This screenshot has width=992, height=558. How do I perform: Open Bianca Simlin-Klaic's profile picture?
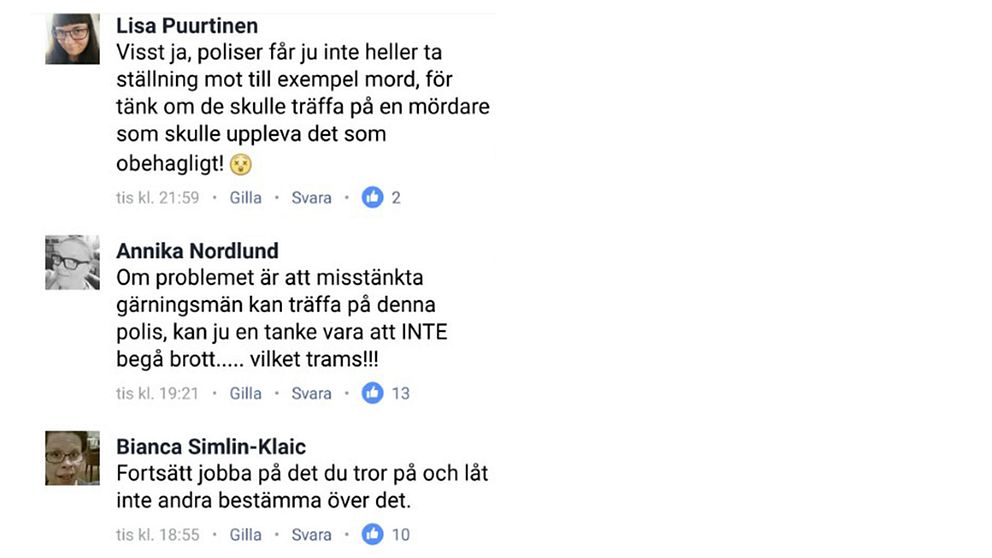(x=72, y=458)
